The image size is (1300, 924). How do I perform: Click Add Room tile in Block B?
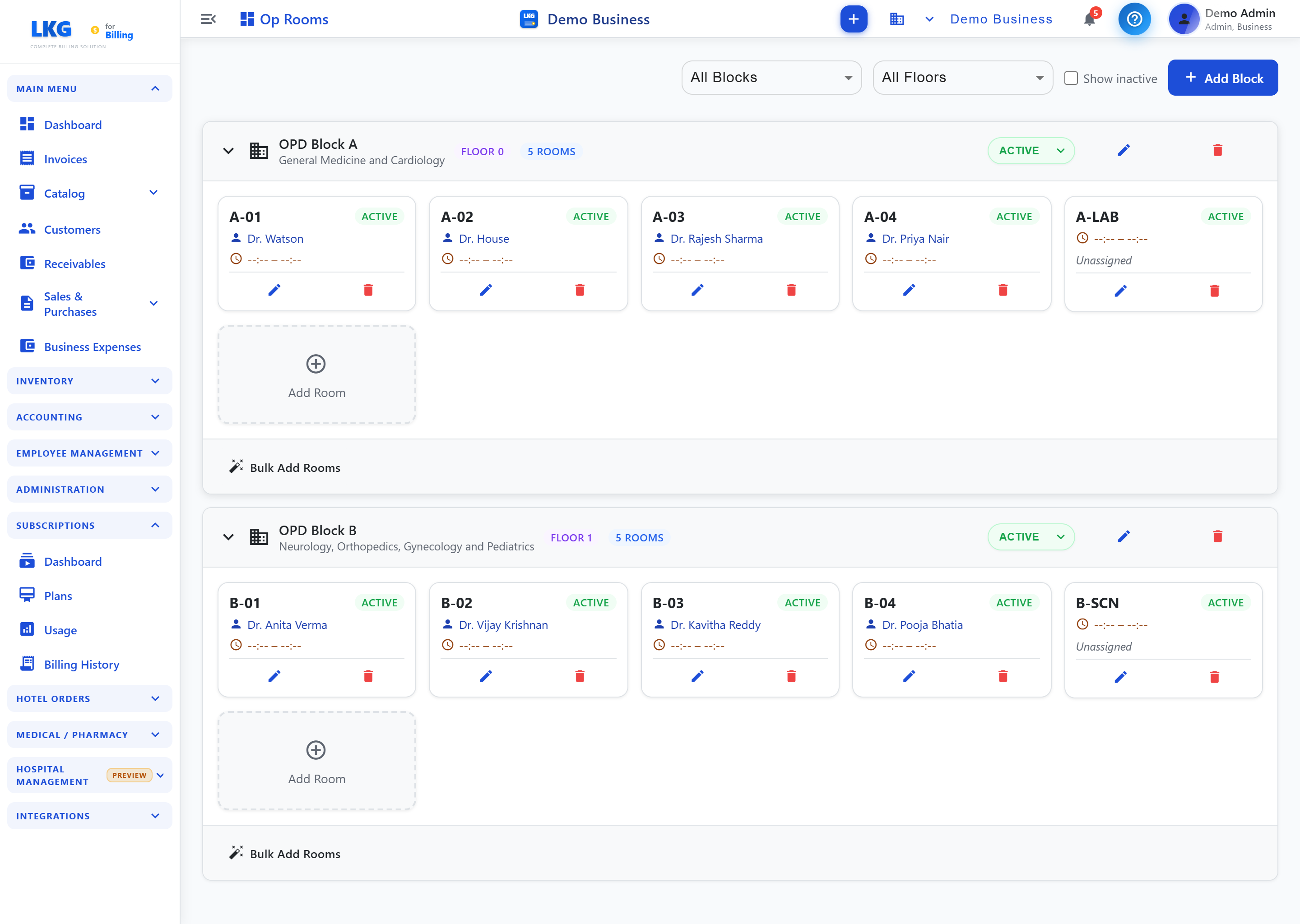tap(316, 761)
